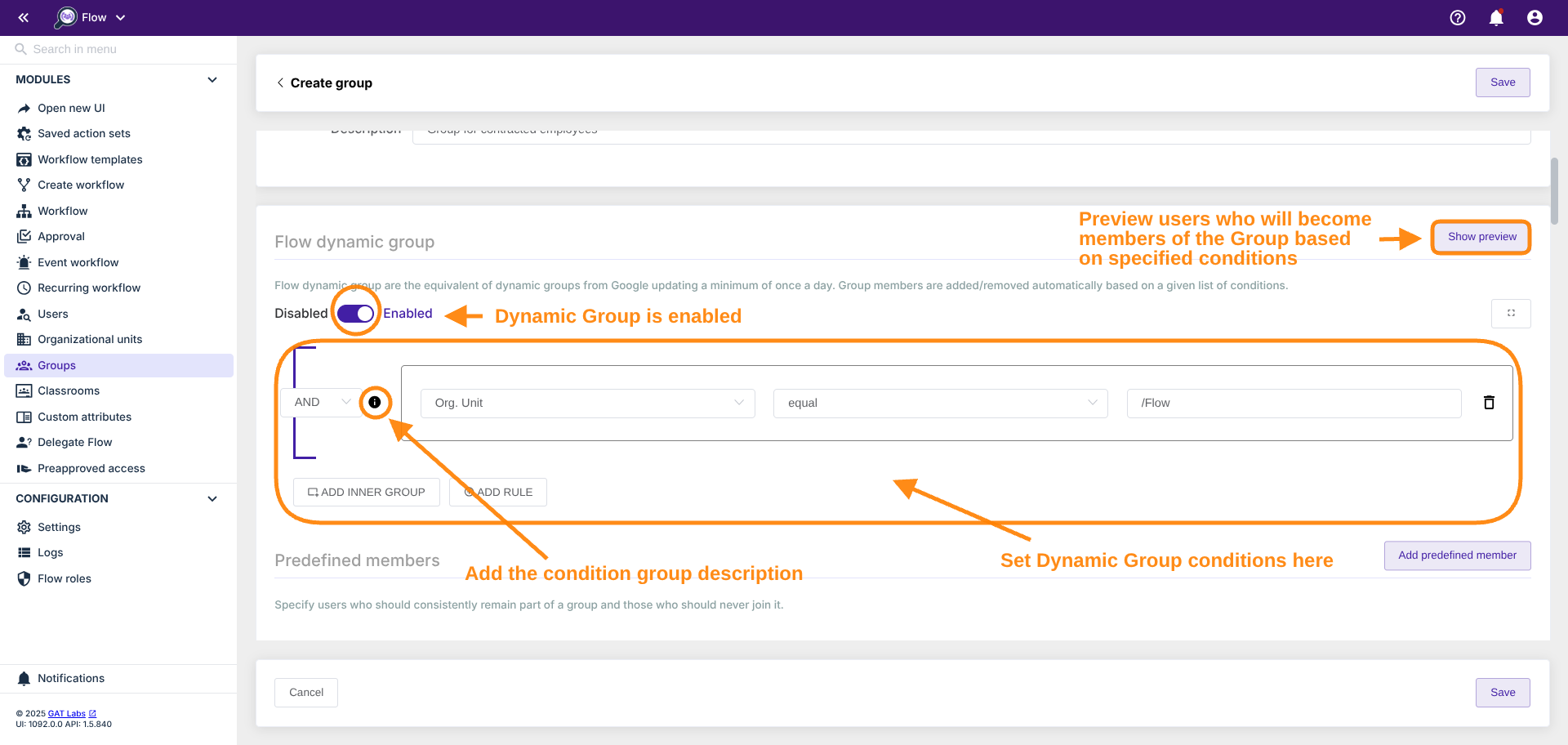Click the Classrooms board icon

[24, 390]
